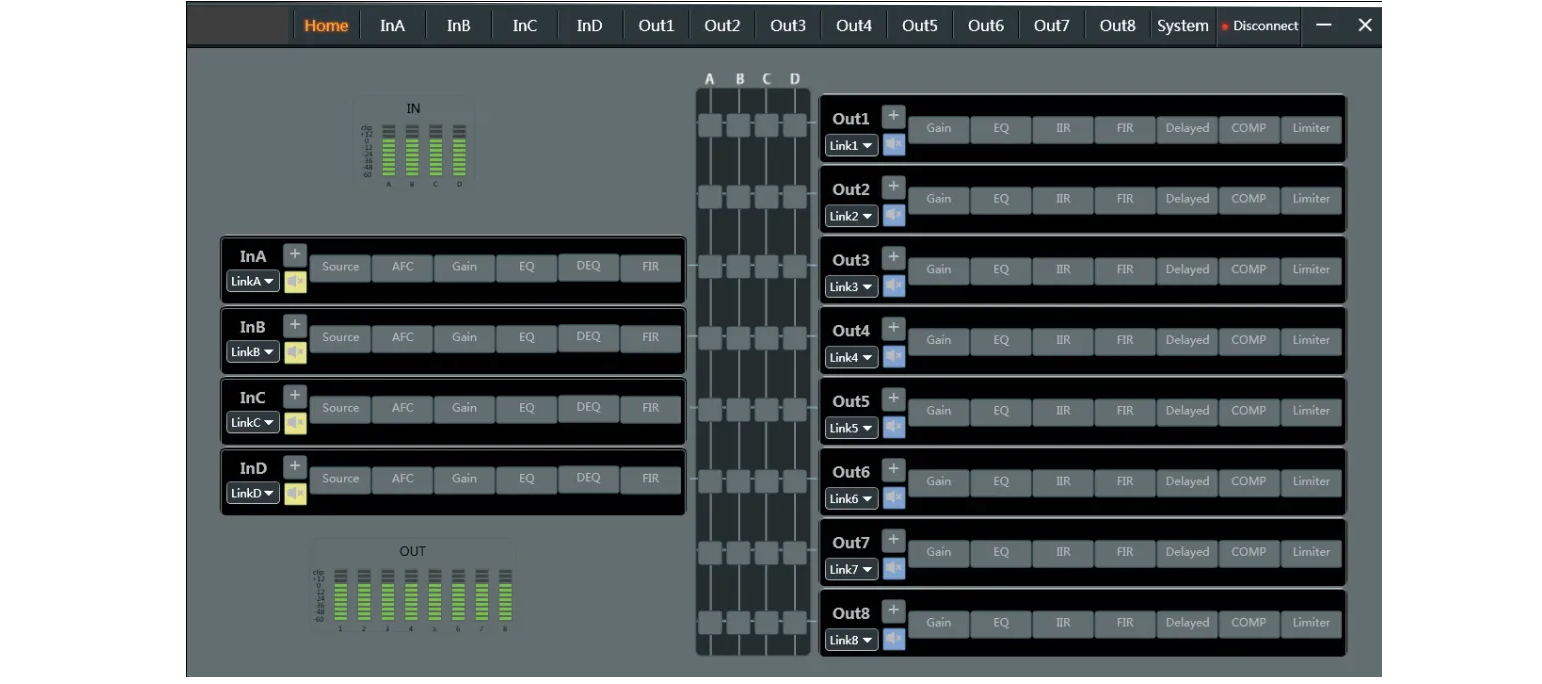Mute the InA input channel speaker icon
Screen dimensions: 1542x684
[x=295, y=282]
